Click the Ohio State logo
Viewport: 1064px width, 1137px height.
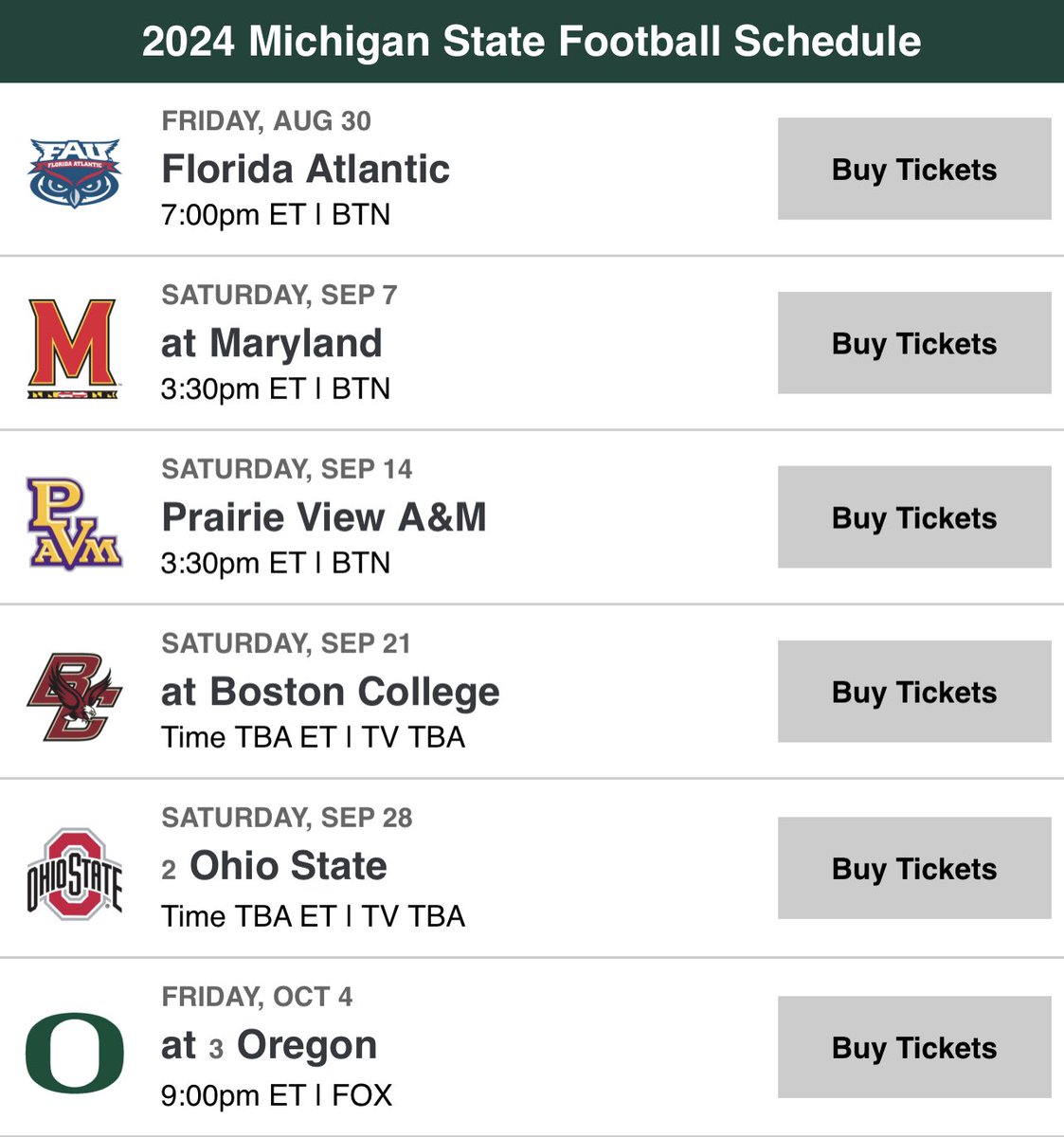click(x=74, y=873)
